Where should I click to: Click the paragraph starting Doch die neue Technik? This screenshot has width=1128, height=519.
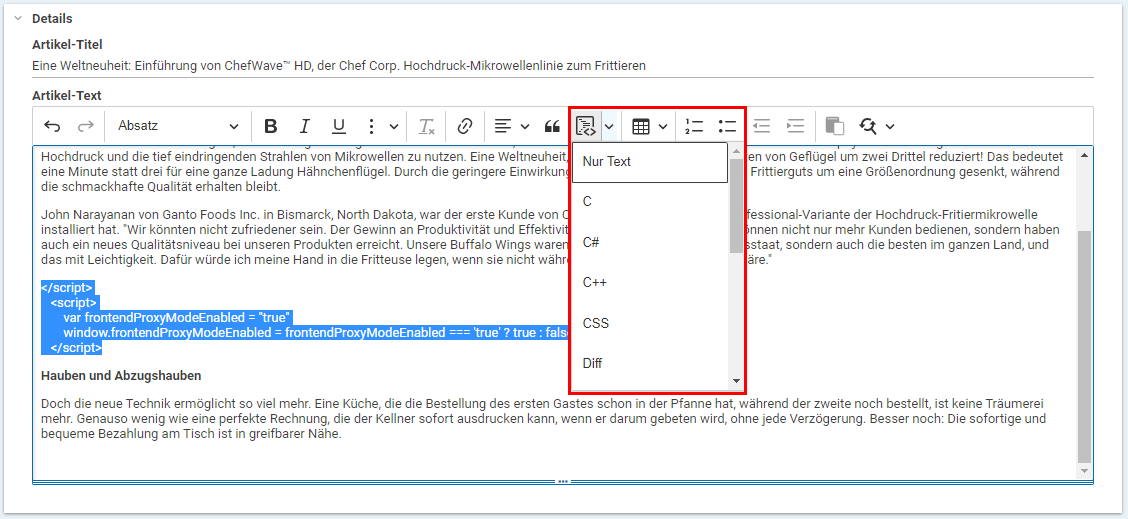(x=543, y=419)
